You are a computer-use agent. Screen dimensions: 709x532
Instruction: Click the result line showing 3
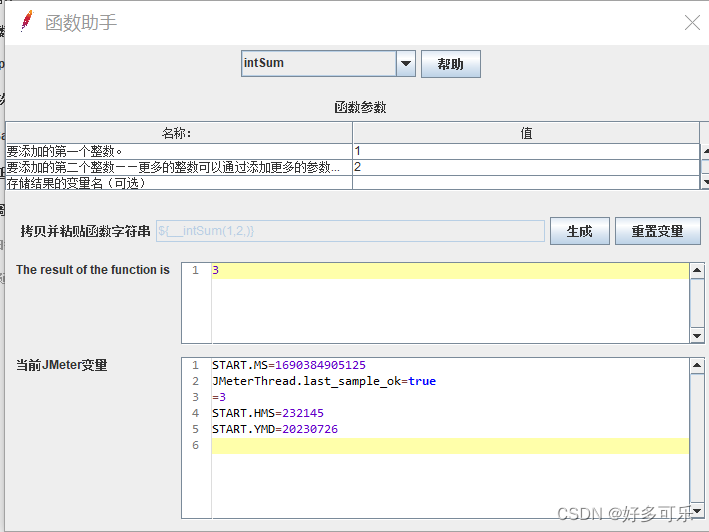(450, 270)
